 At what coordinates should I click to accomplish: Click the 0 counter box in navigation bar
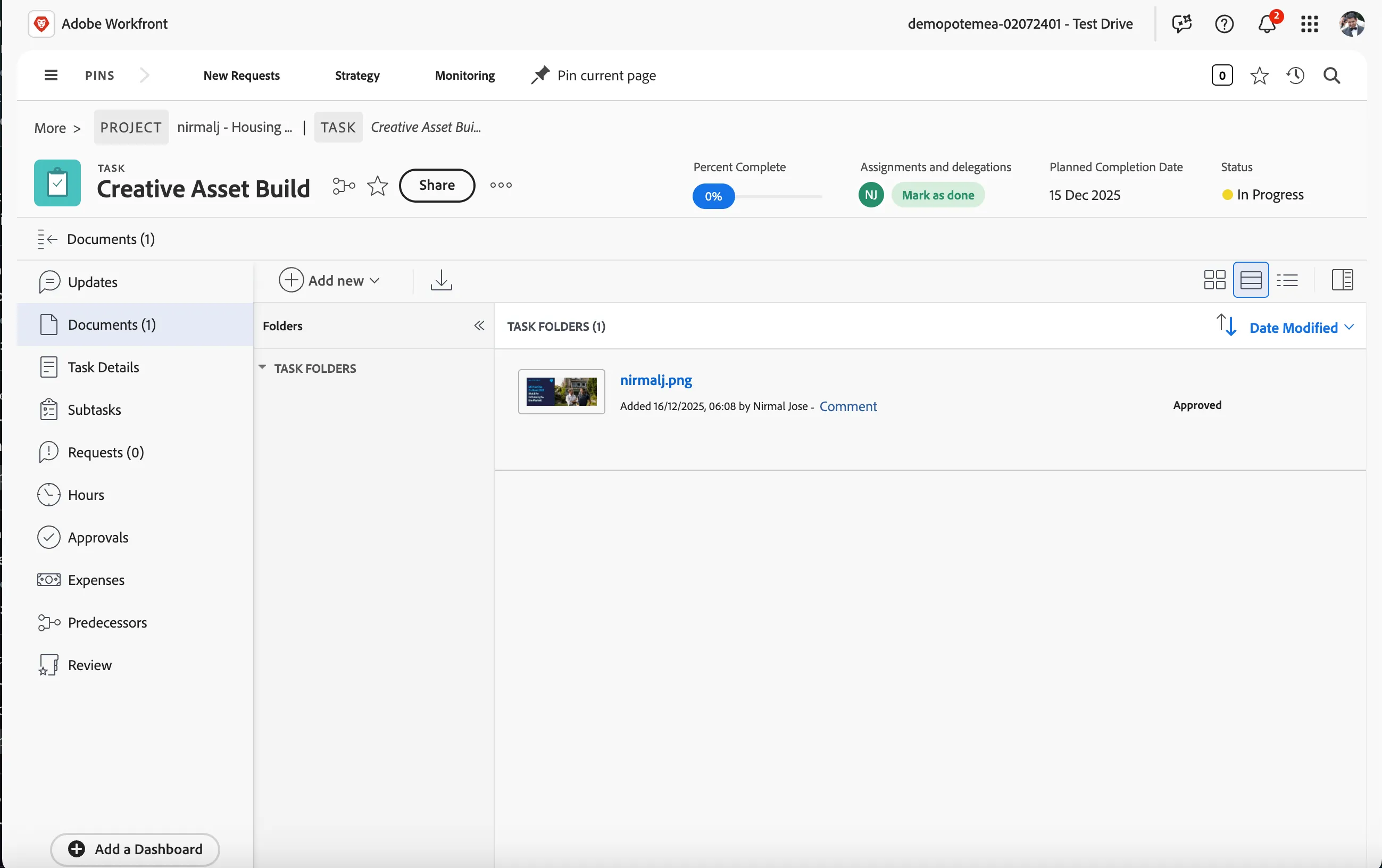(1222, 76)
